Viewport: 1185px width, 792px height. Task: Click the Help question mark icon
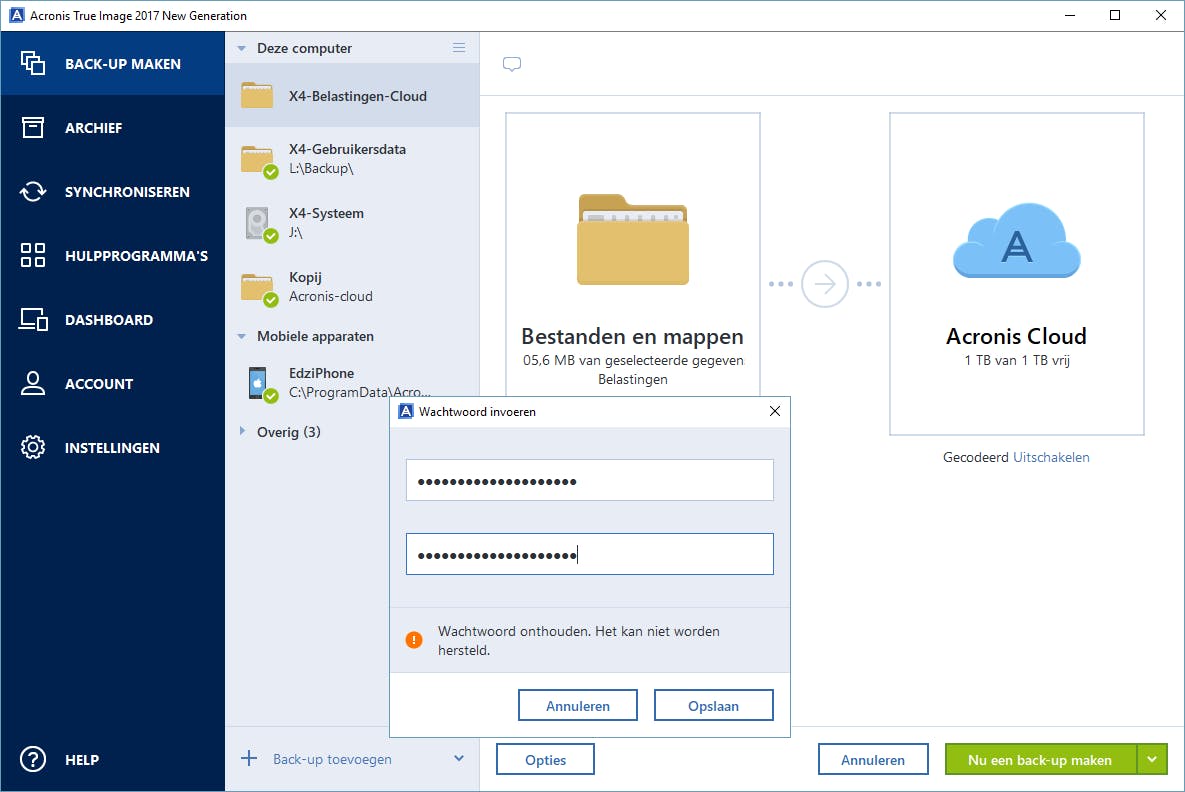32,759
